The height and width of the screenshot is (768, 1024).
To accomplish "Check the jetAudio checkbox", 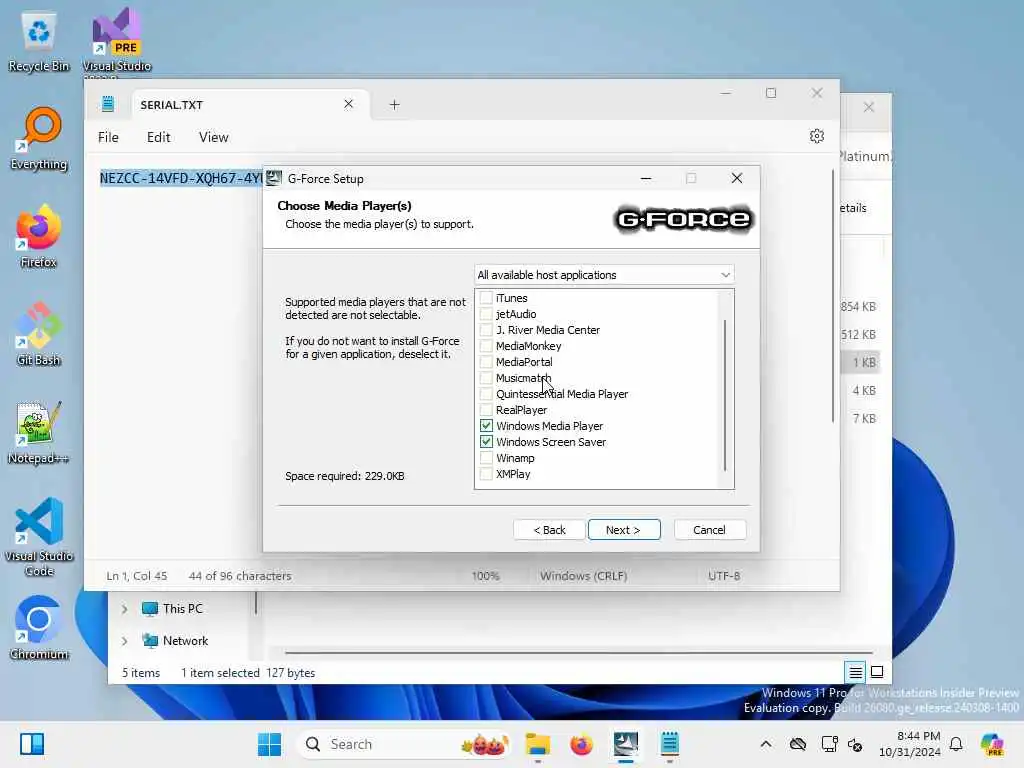I will [486, 314].
